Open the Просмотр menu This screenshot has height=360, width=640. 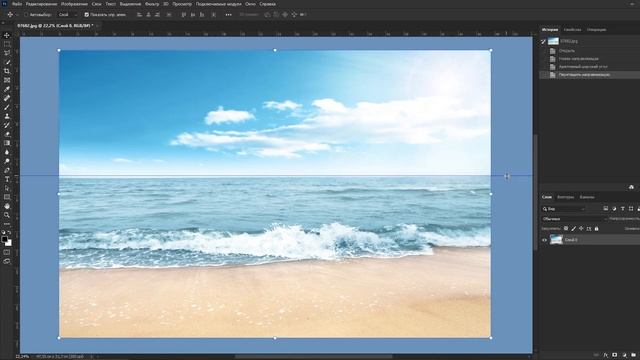coord(182,4)
